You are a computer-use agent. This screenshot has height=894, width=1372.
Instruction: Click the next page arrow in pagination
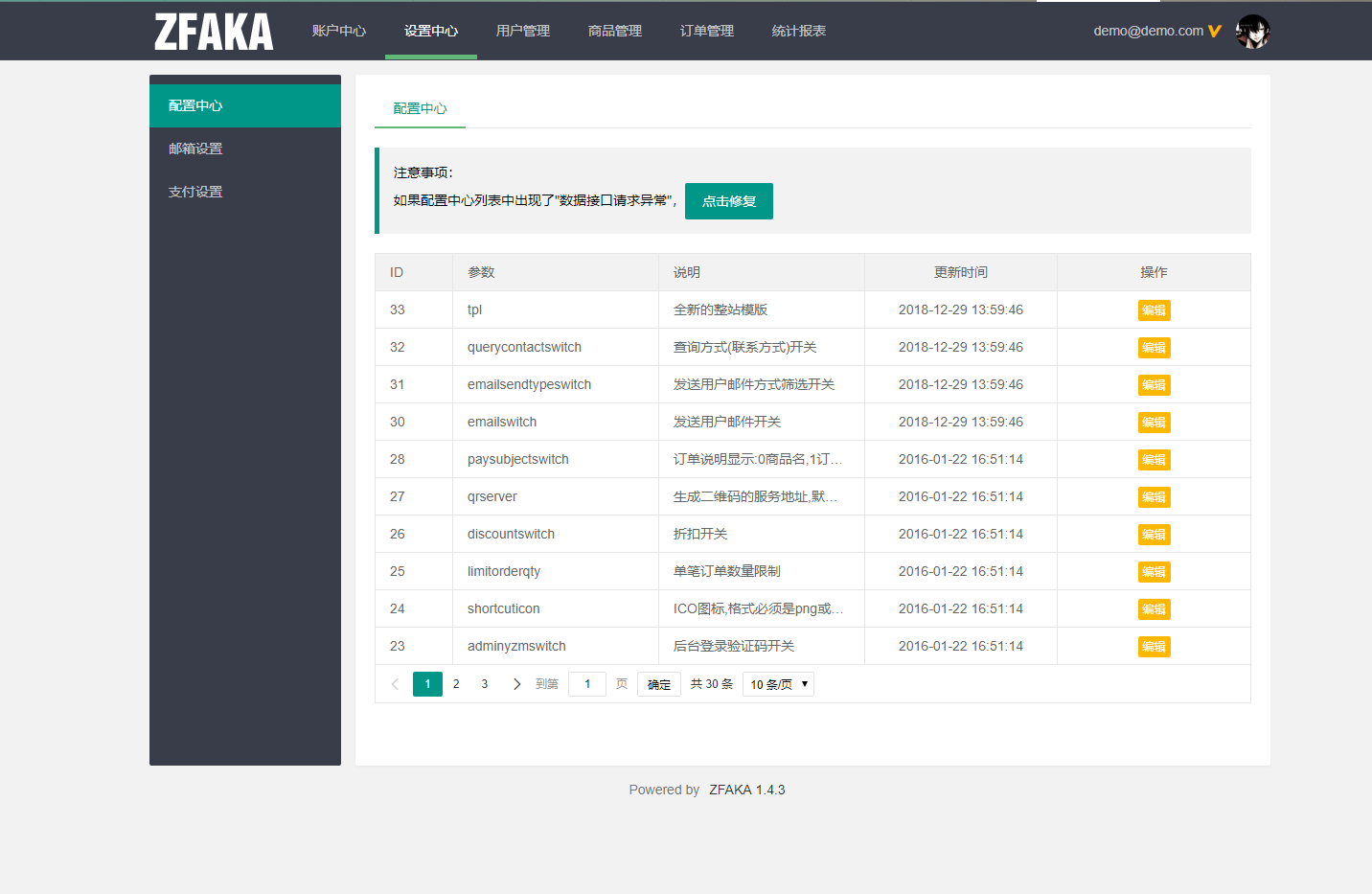(516, 684)
